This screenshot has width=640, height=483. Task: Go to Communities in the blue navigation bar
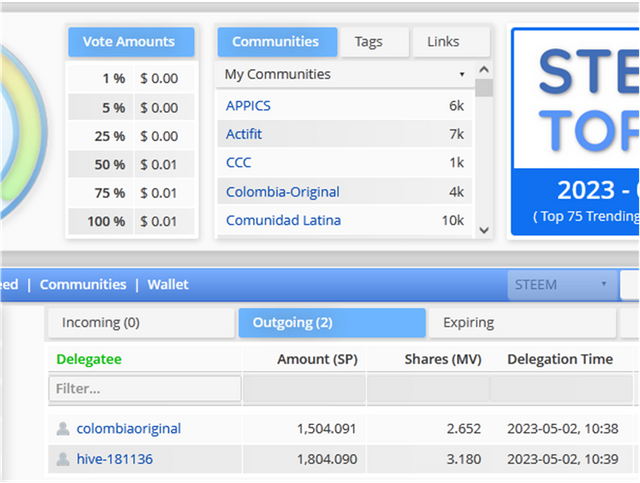tap(83, 285)
